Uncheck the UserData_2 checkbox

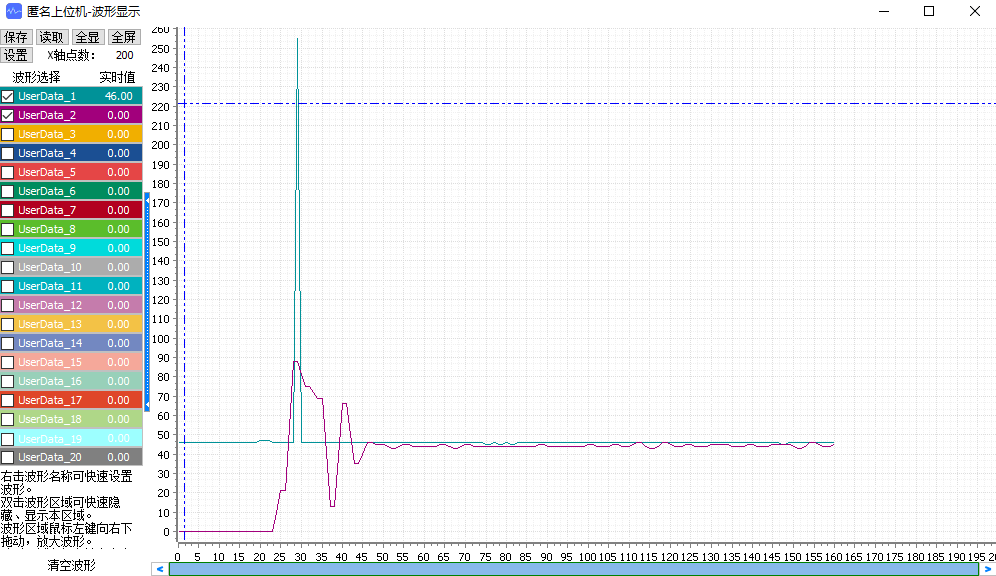(x=8, y=116)
